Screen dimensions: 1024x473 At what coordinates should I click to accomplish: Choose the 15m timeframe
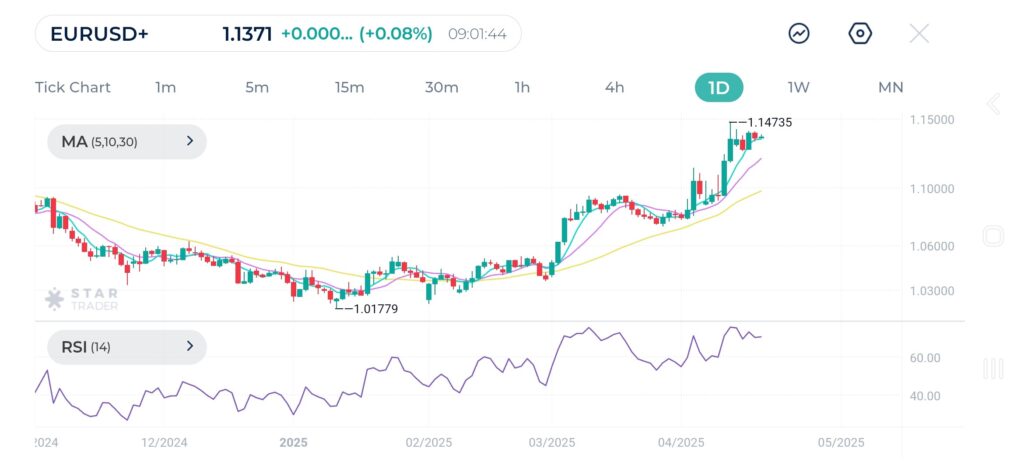349,87
